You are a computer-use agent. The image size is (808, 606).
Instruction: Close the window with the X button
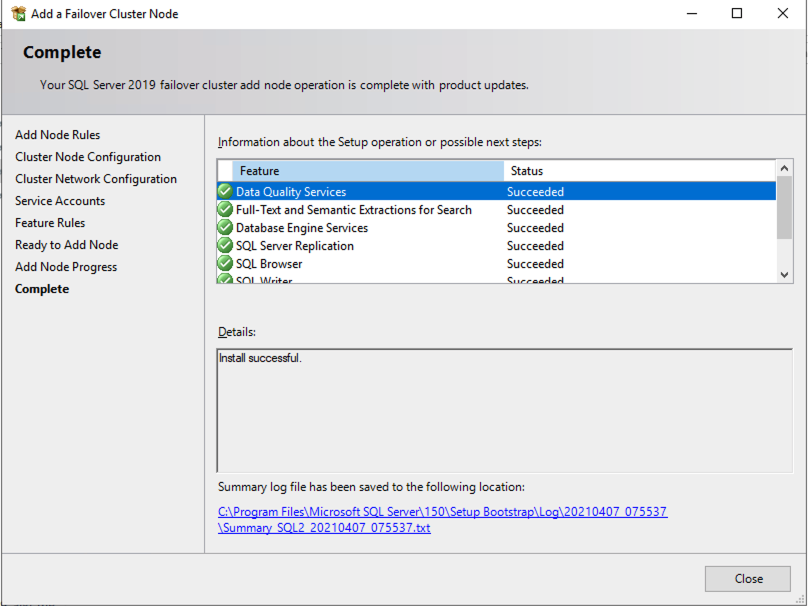[783, 13]
